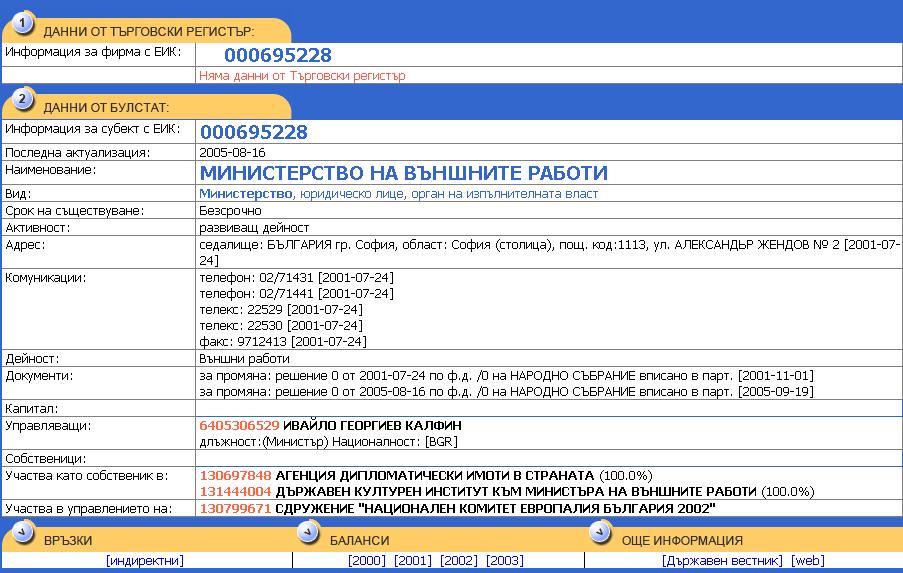Click the Информация за фирма с ЕИК: label
This screenshot has height=573, width=903.
coord(93,52)
